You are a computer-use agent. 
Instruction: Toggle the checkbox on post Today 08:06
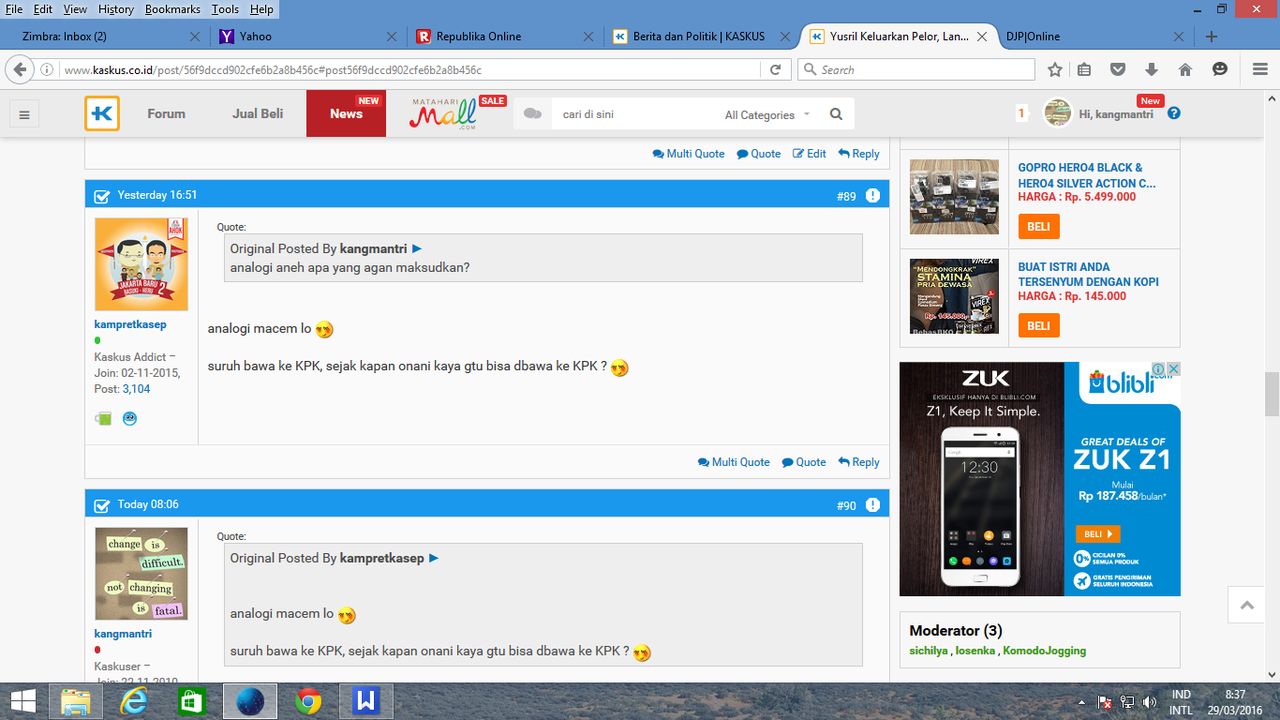[x=101, y=505]
